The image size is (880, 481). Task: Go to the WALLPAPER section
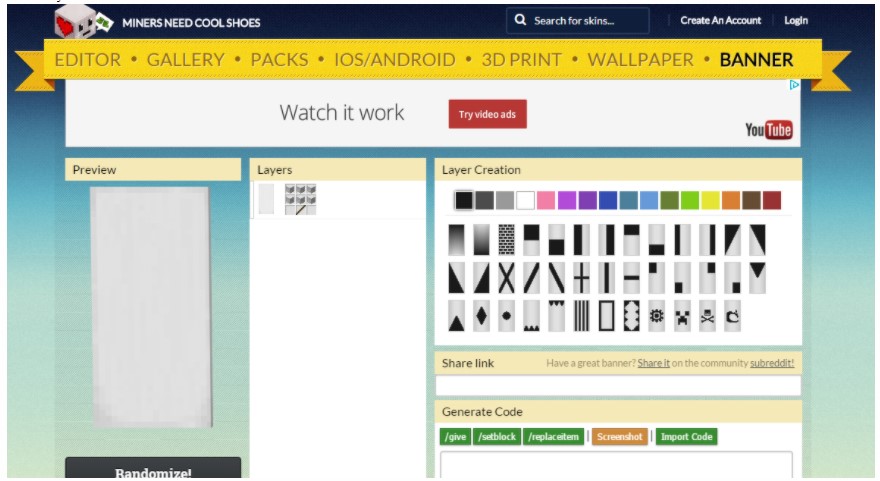pos(640,60)
